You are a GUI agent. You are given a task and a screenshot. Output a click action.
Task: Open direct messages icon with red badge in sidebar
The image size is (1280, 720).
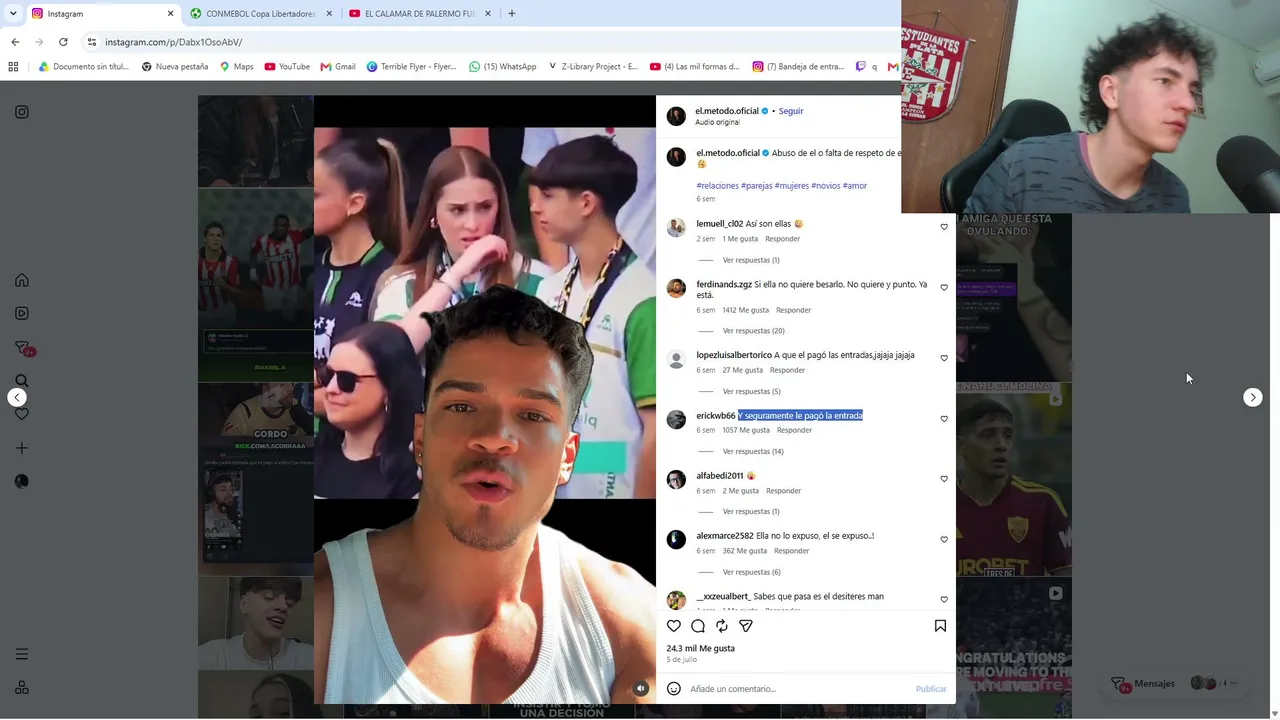point(22,348)
